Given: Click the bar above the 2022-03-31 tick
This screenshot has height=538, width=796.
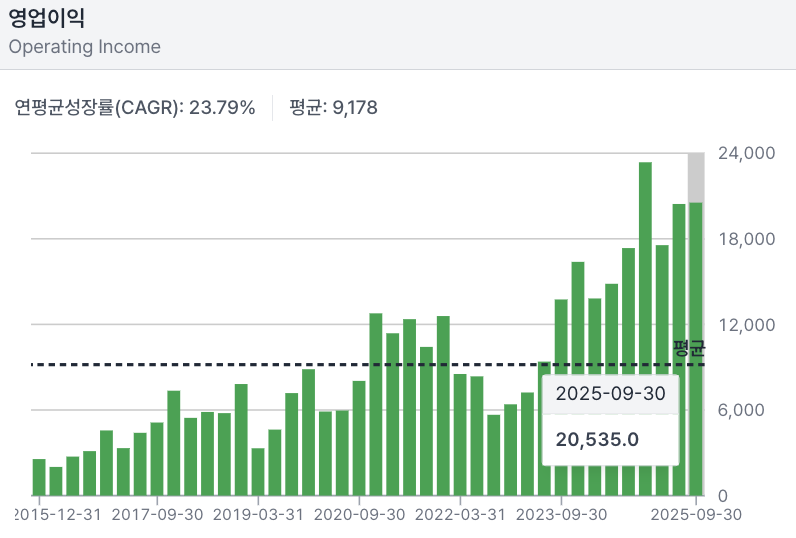Looking at the screenshot, I should pos(460,435).
